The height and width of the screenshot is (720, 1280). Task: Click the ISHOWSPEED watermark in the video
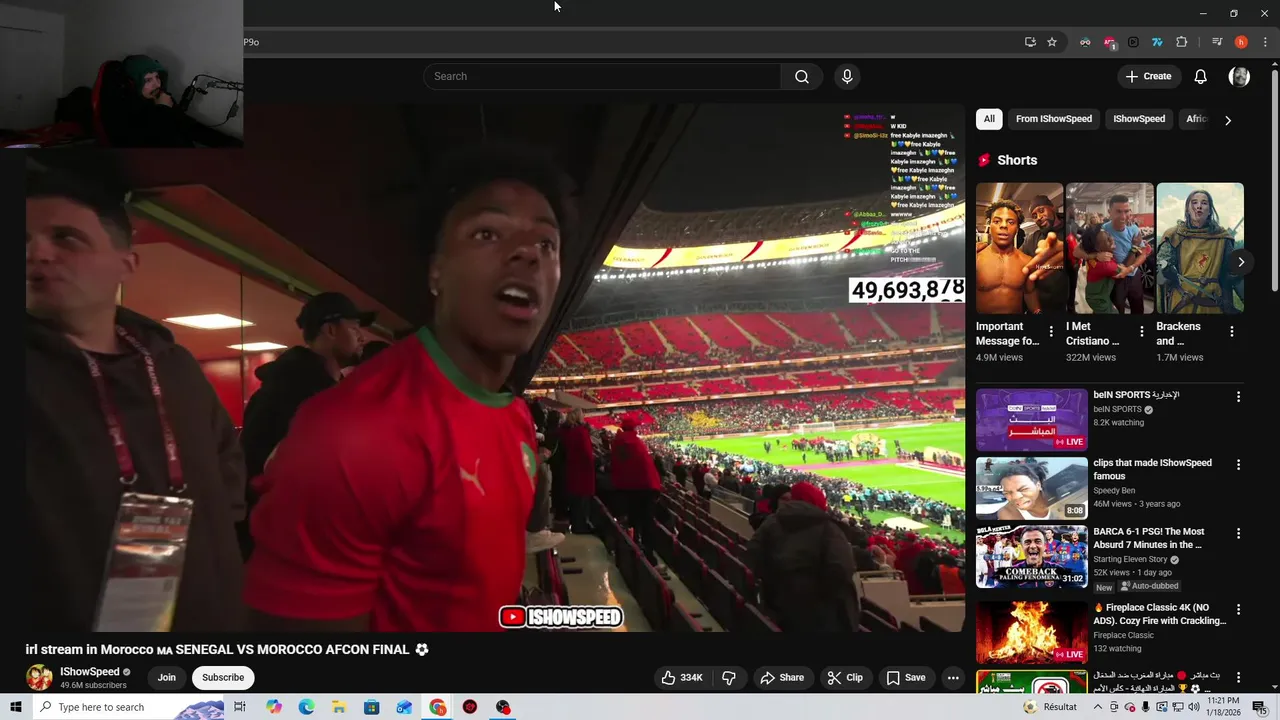point(561,617)
